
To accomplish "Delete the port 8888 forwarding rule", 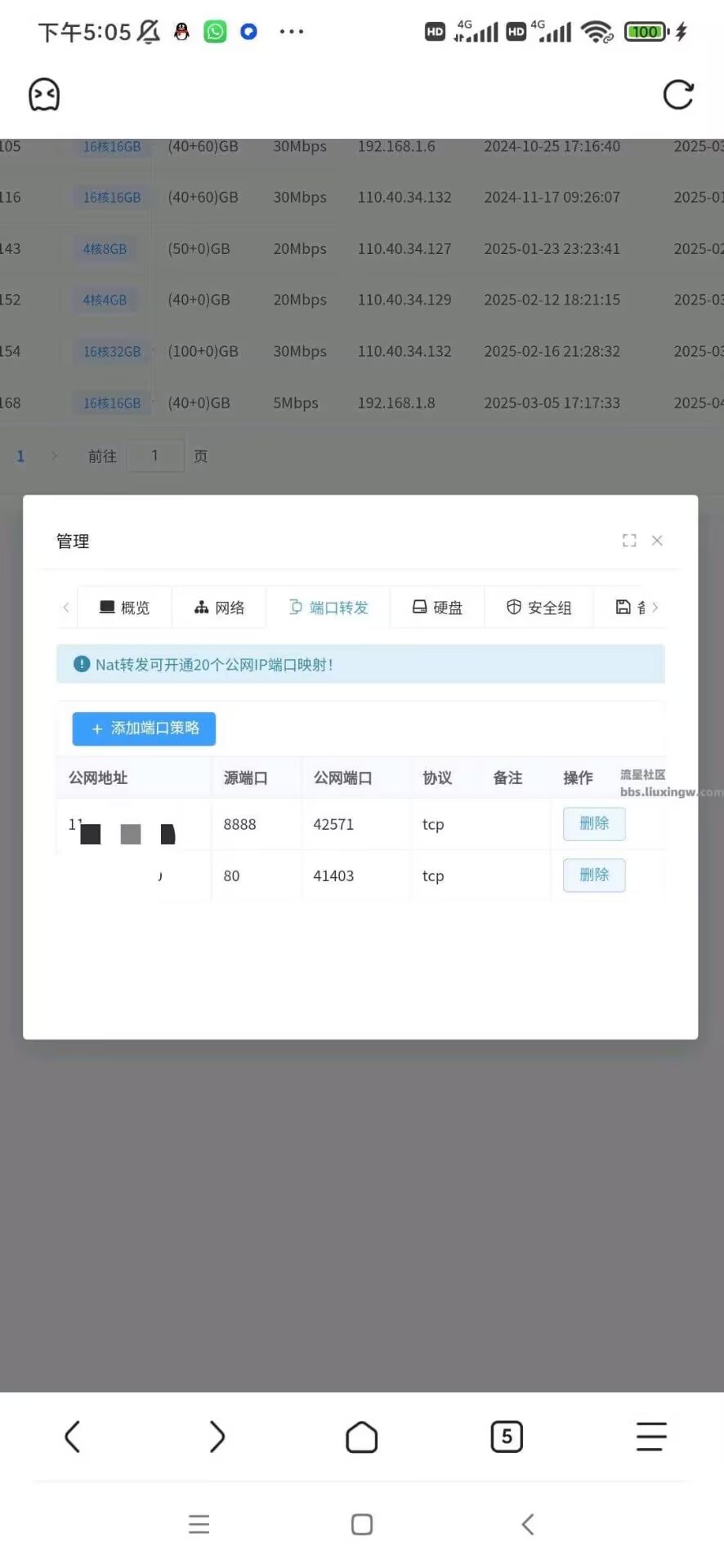I will (594, 823).
